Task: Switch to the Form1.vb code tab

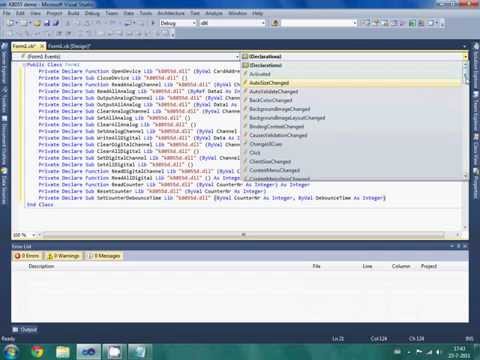Action: [24, 46]
